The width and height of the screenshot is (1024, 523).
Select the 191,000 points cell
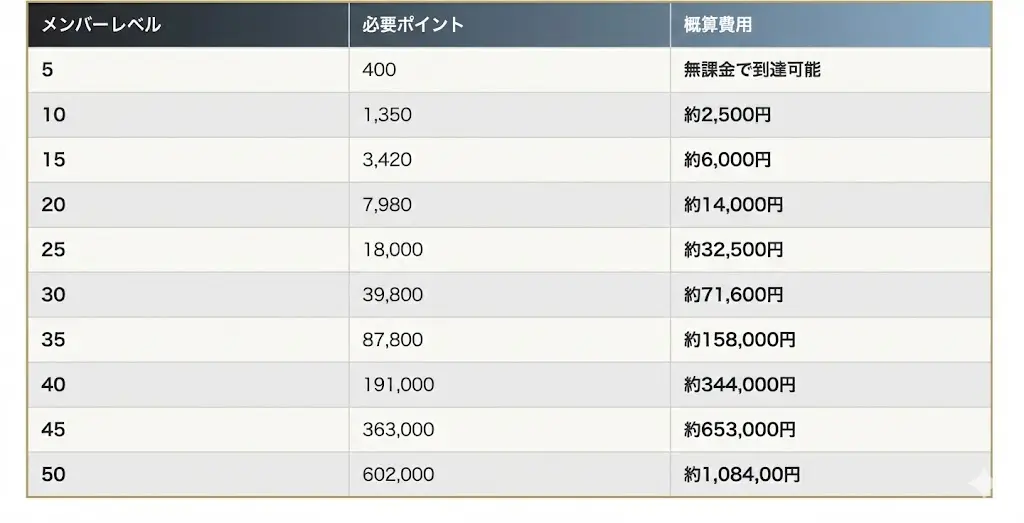pyautogui.click(x=398, y=385)
